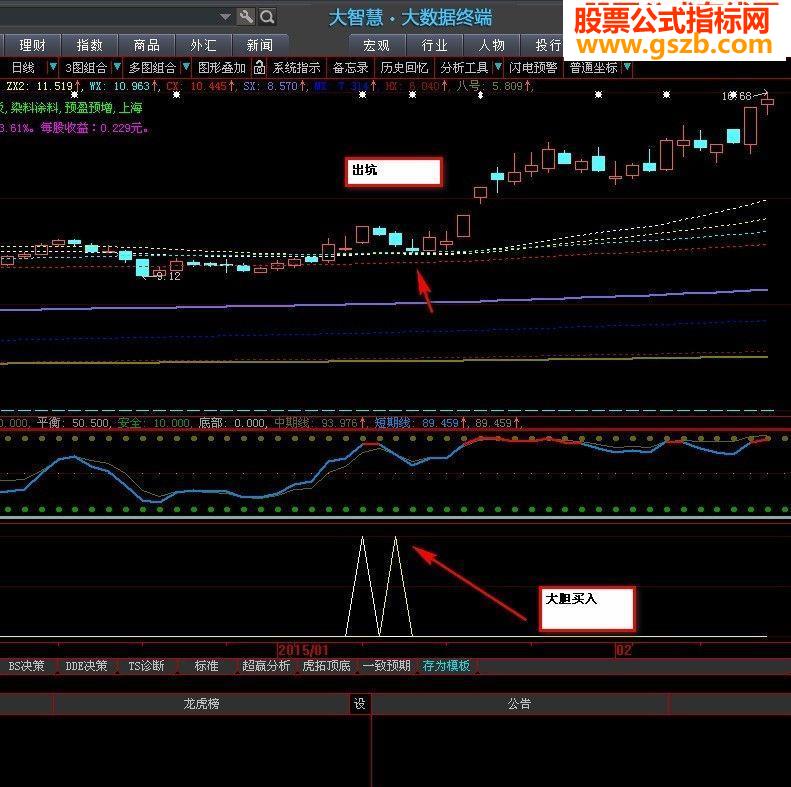This screenshot has height=787, width=791.
Task: Click the 9.12 low price label
Action: pos(168,276)
